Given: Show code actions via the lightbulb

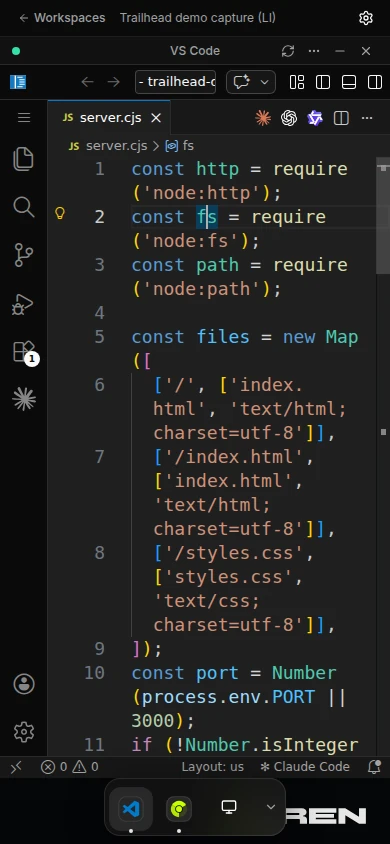Looking at the screenshot, I should (60, 214).
